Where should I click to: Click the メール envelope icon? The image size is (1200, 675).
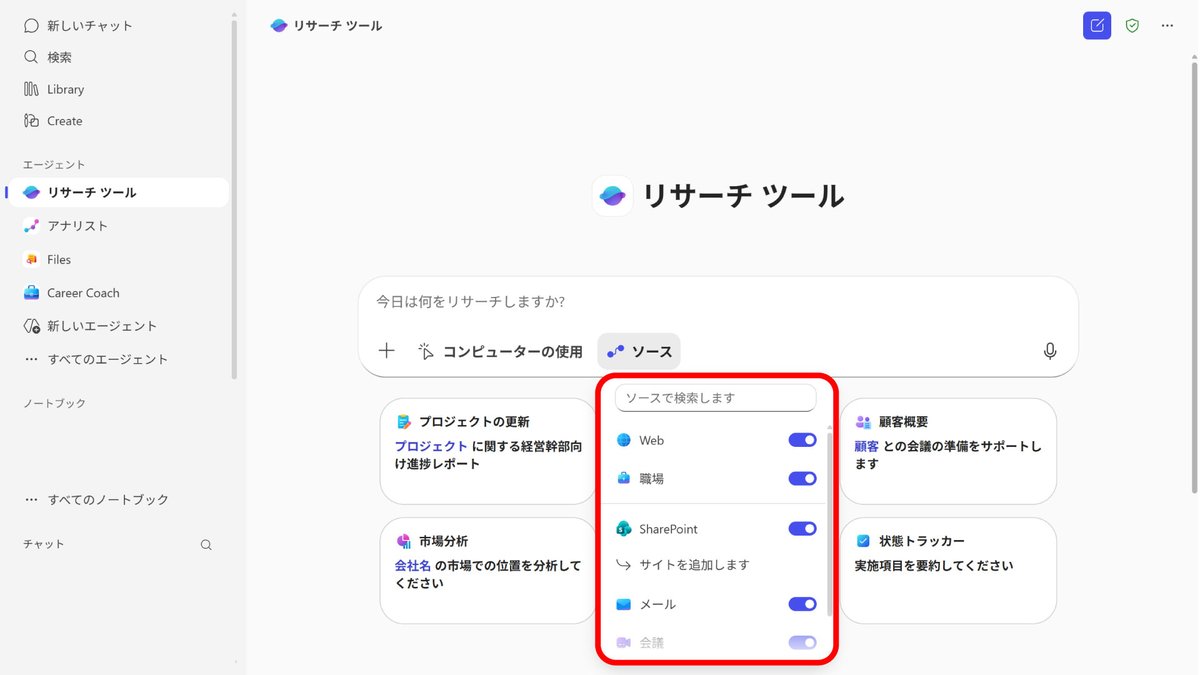624,604
